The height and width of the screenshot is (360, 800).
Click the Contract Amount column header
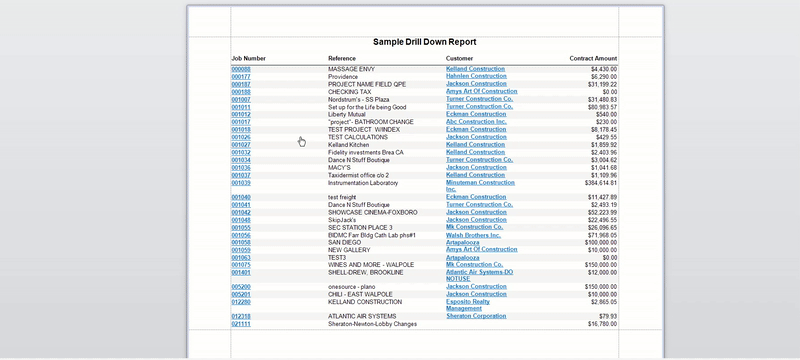pyautogui.click(x=593, y=59)
